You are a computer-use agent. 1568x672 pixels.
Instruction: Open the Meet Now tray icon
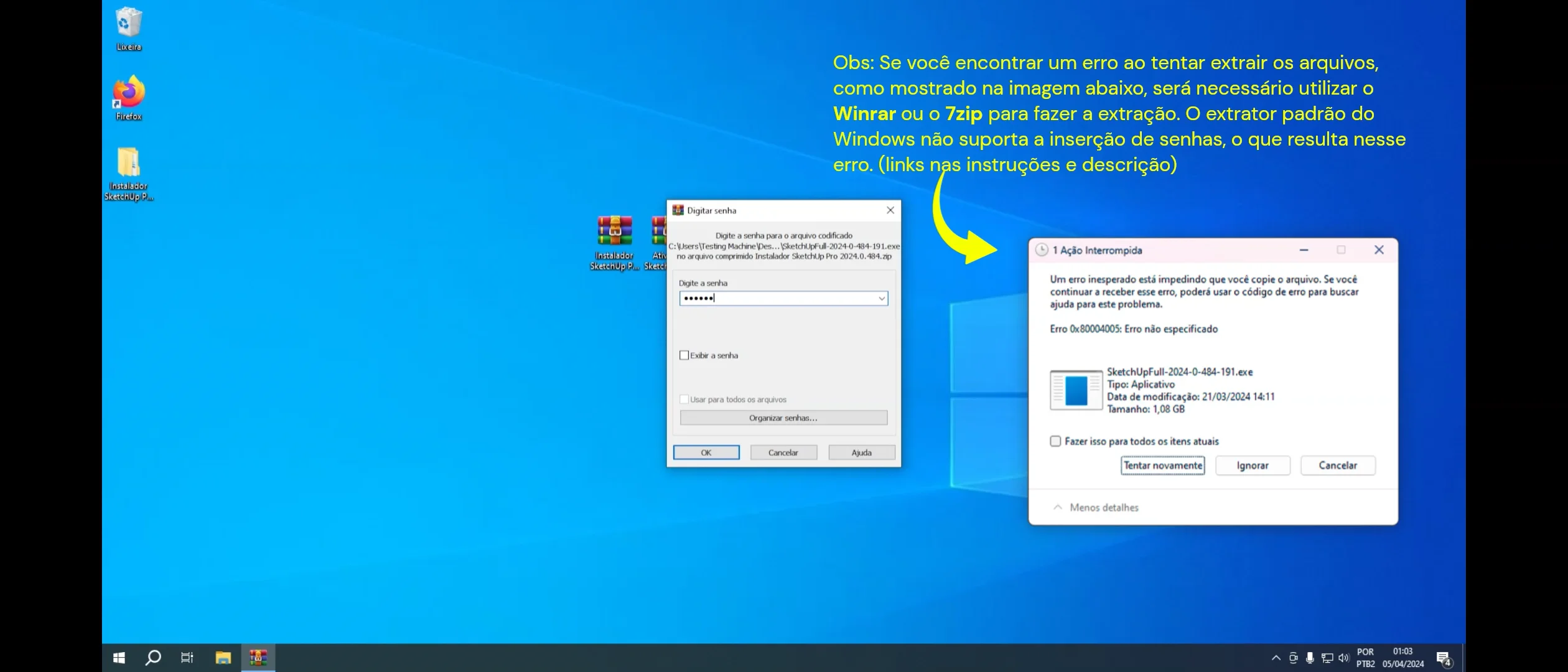tap(1293, 658)
